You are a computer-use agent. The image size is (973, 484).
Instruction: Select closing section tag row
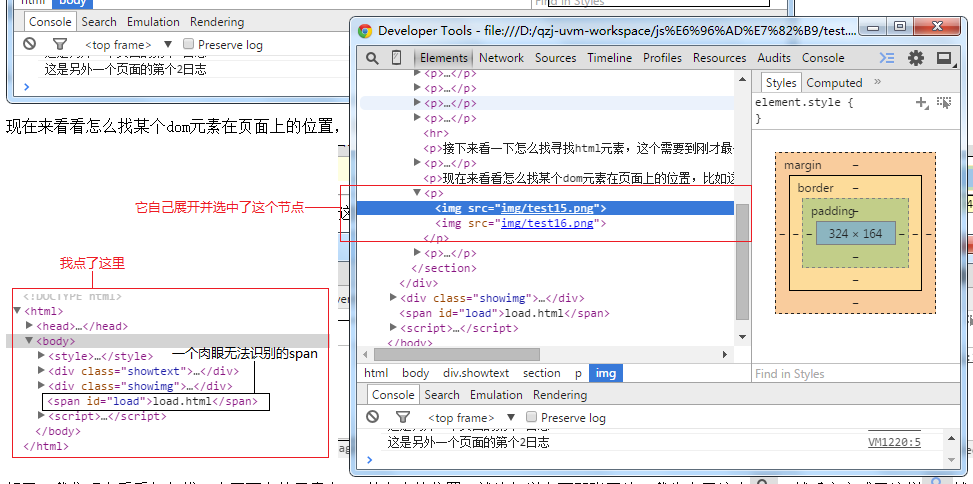(x=444, y=268)
